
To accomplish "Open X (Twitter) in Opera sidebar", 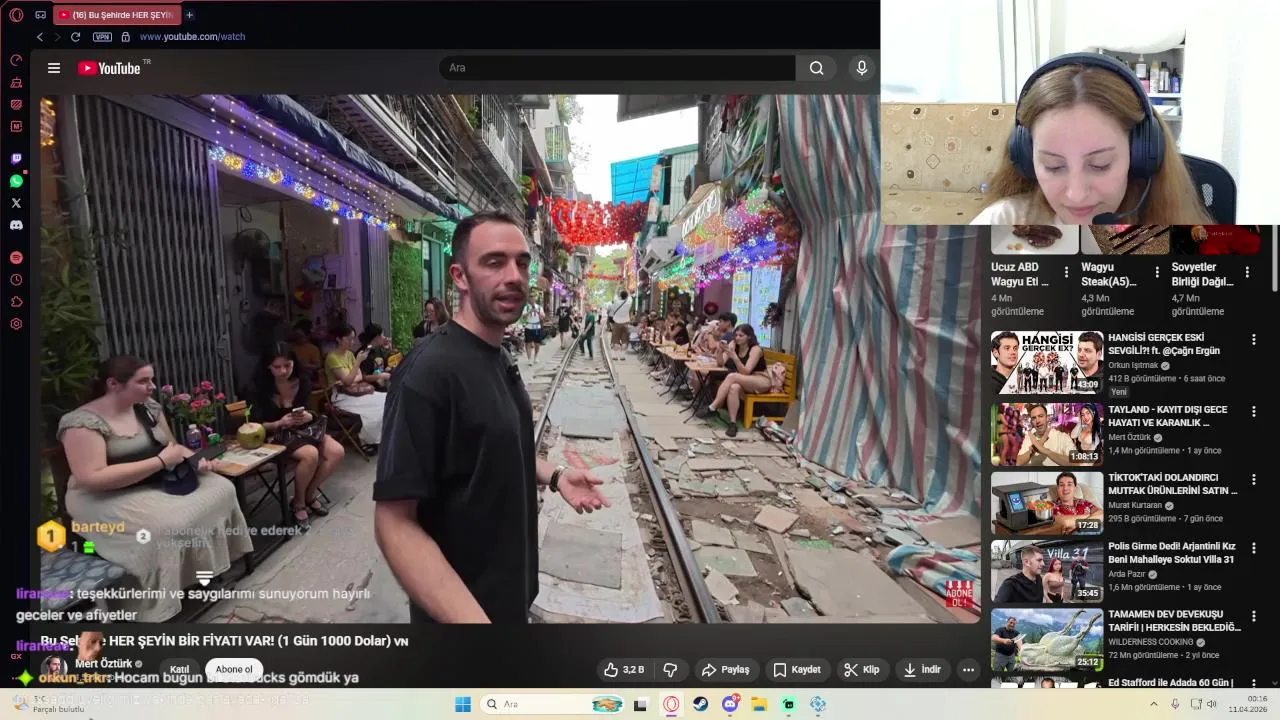I will point(16,203).
